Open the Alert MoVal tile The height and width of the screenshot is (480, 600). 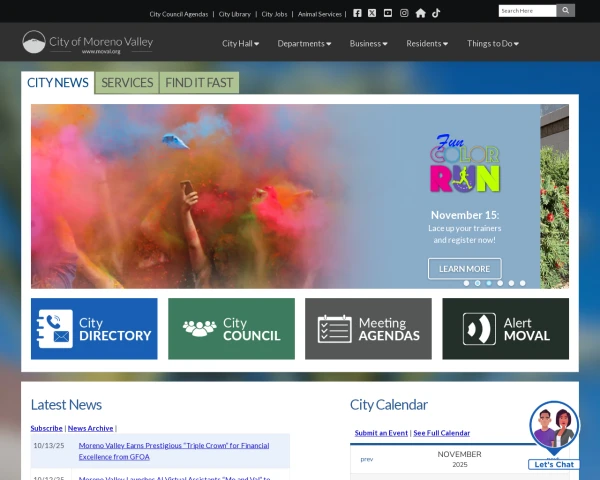point(505,329)
